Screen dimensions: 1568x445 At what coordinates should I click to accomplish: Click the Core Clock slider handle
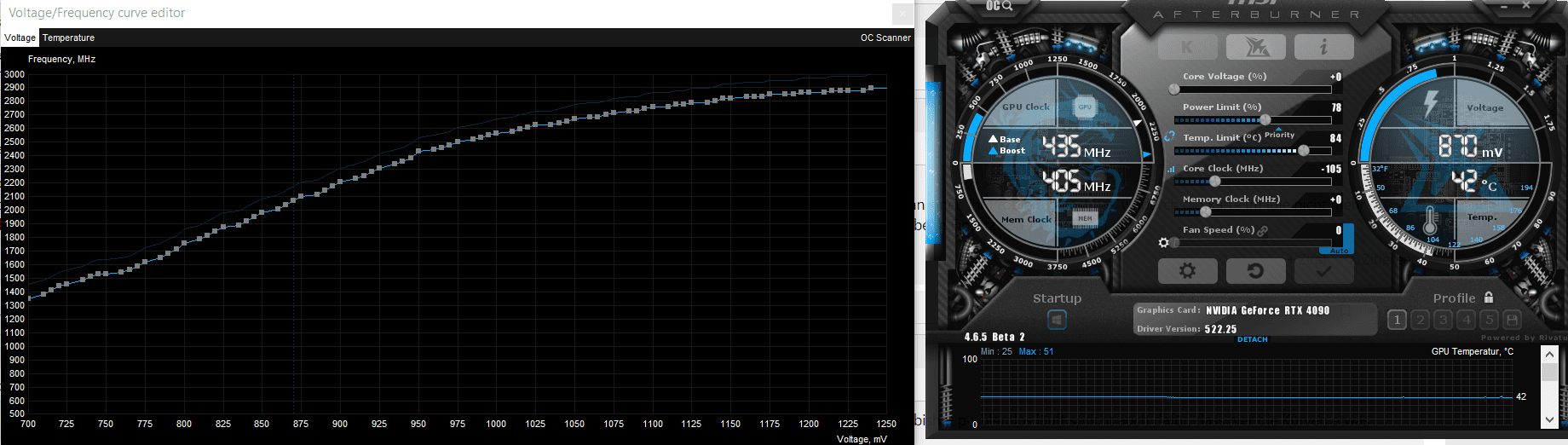coord(1215,181)
